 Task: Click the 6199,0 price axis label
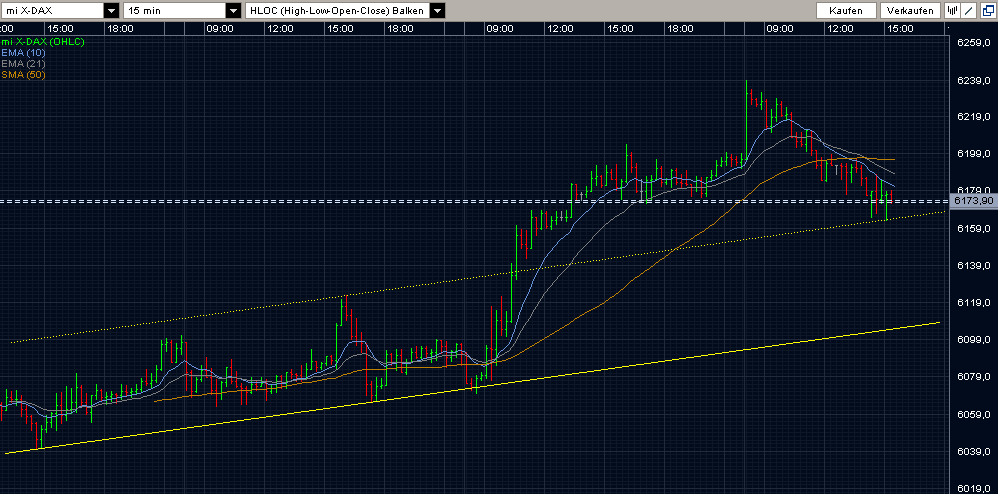pos(973,154)
